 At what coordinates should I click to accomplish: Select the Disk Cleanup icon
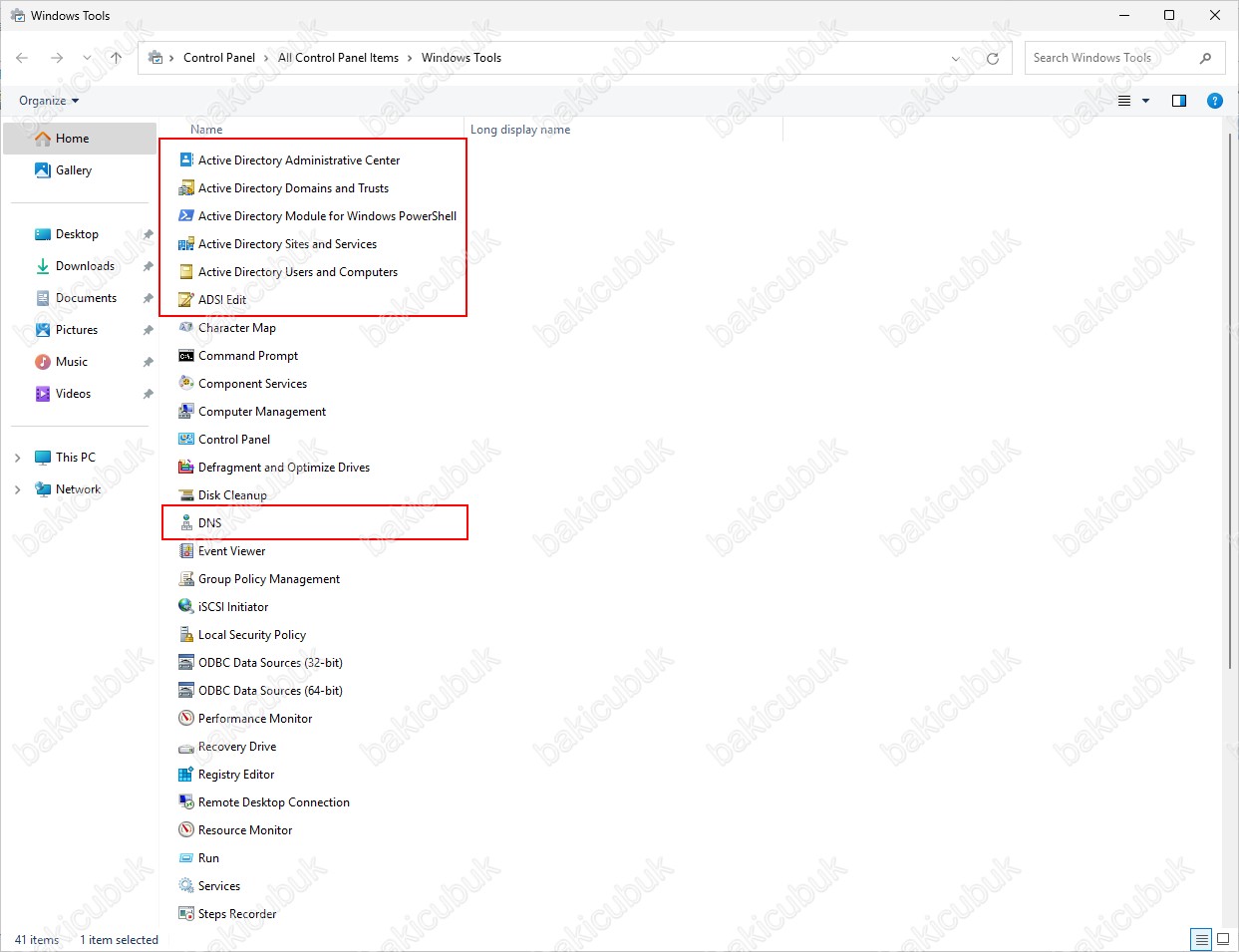[186, 494]
